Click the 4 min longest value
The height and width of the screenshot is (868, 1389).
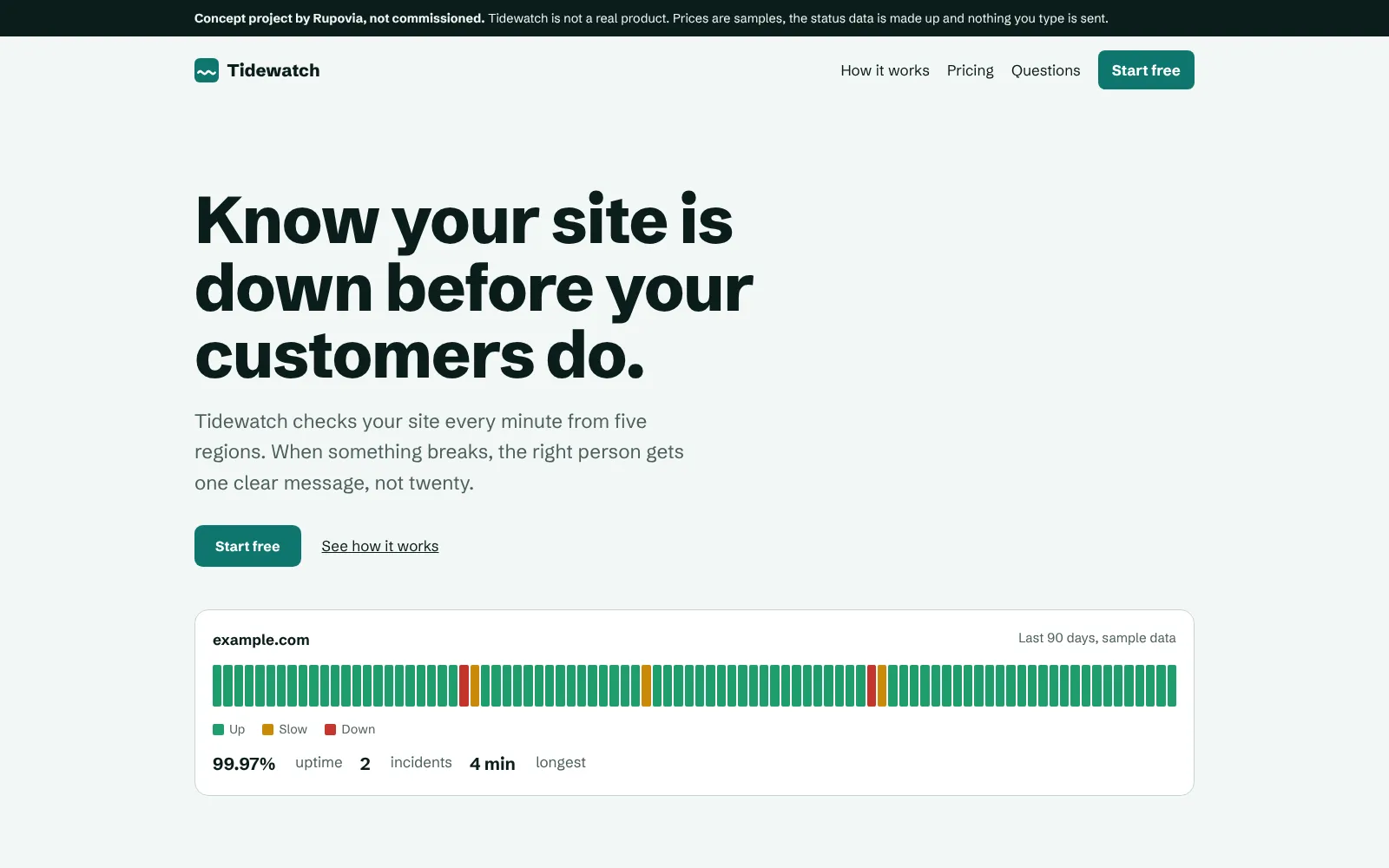click(492, 764)
